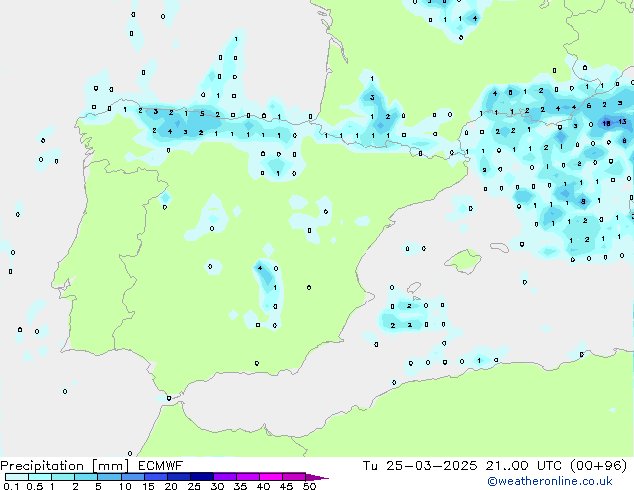Choose the 25 to 30 mm dark blue swatch
The image size is (634, 490).
pos(201,477)
